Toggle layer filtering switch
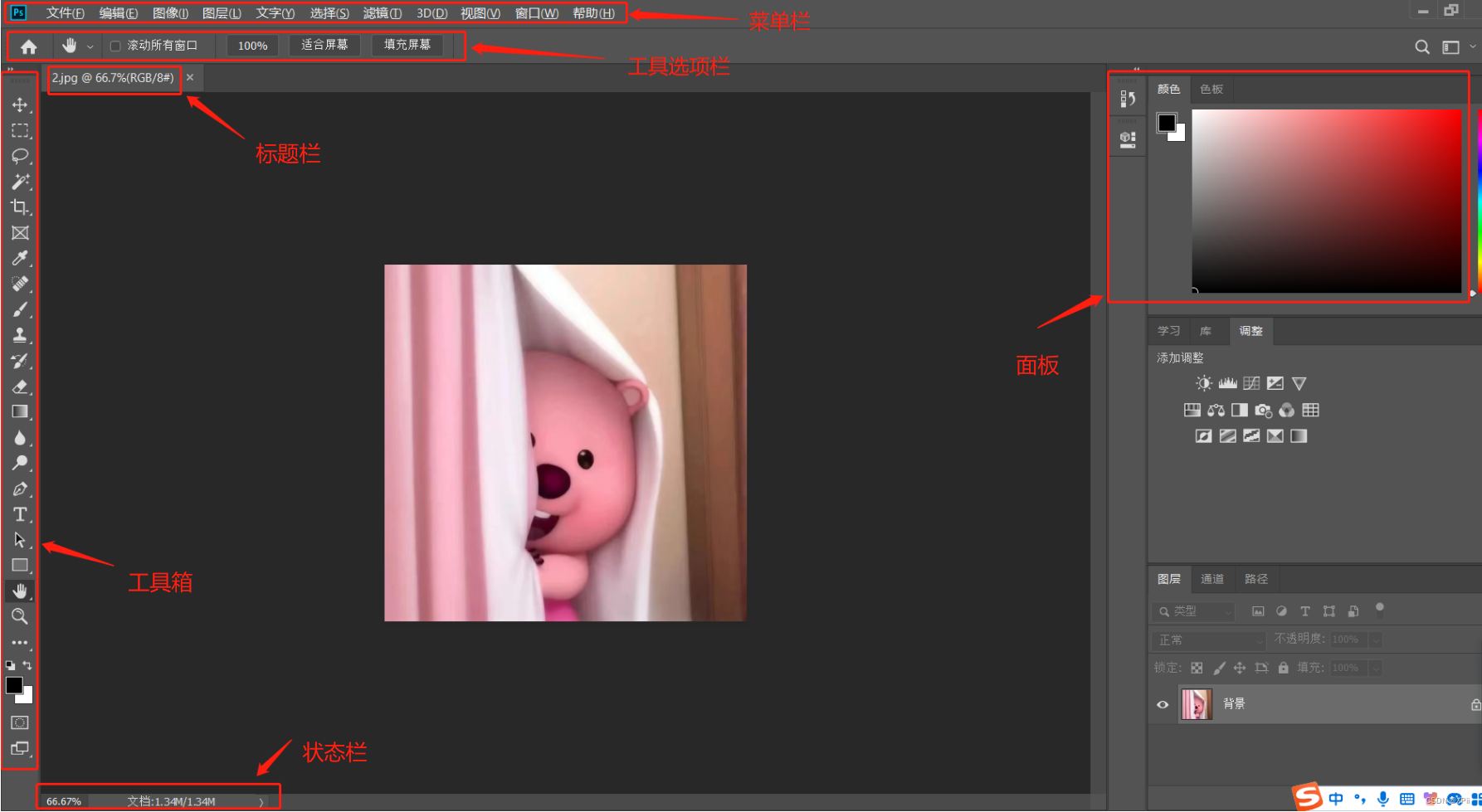Screen dimensions: 1482x812 (x=1380, y=609)
